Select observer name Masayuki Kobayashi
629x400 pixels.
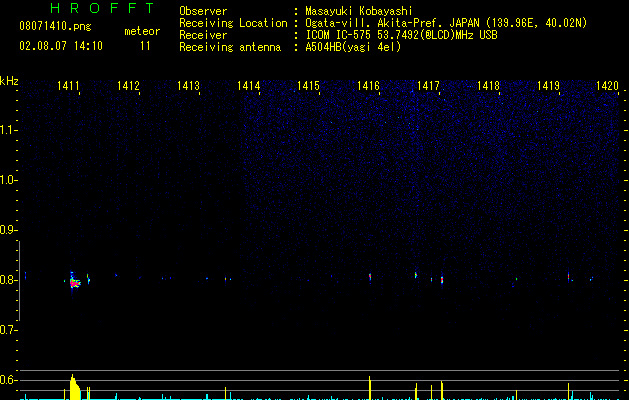pos(359,11)
